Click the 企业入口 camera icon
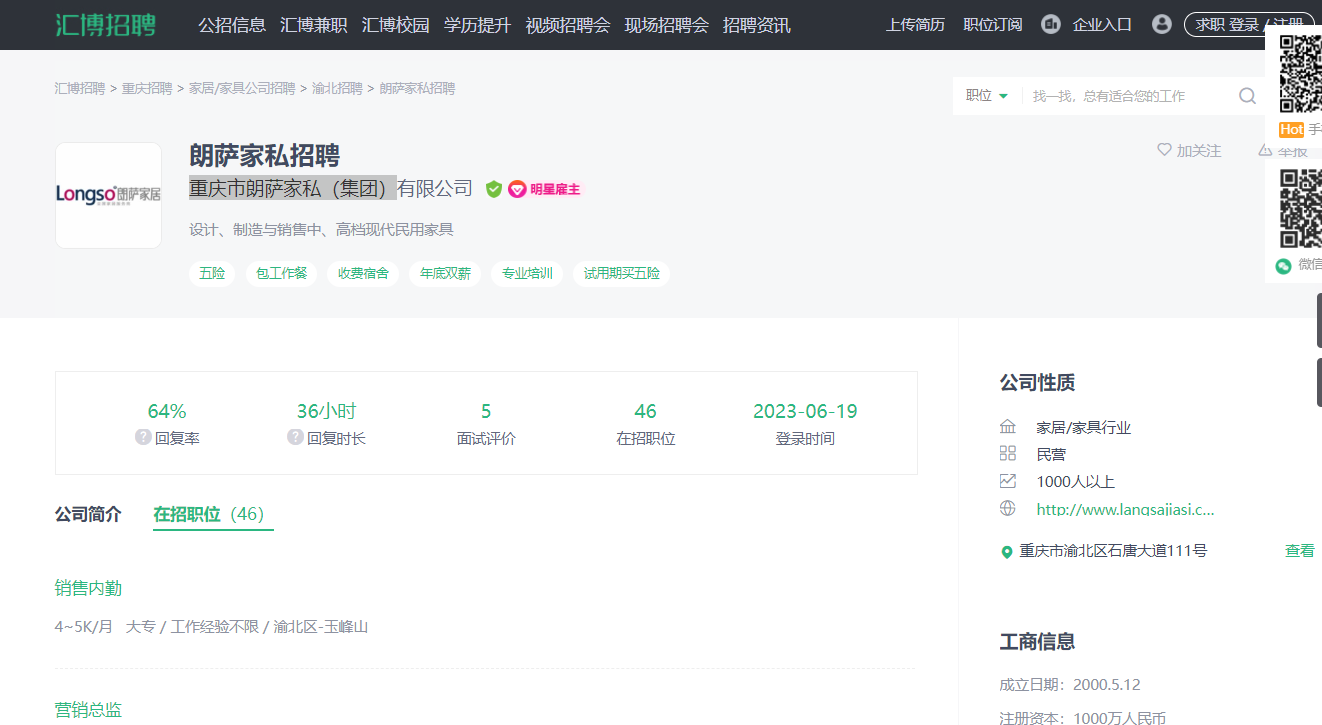Viewport: 1322px width, 725px height. pyautogui.click(x=1050, y=24)
